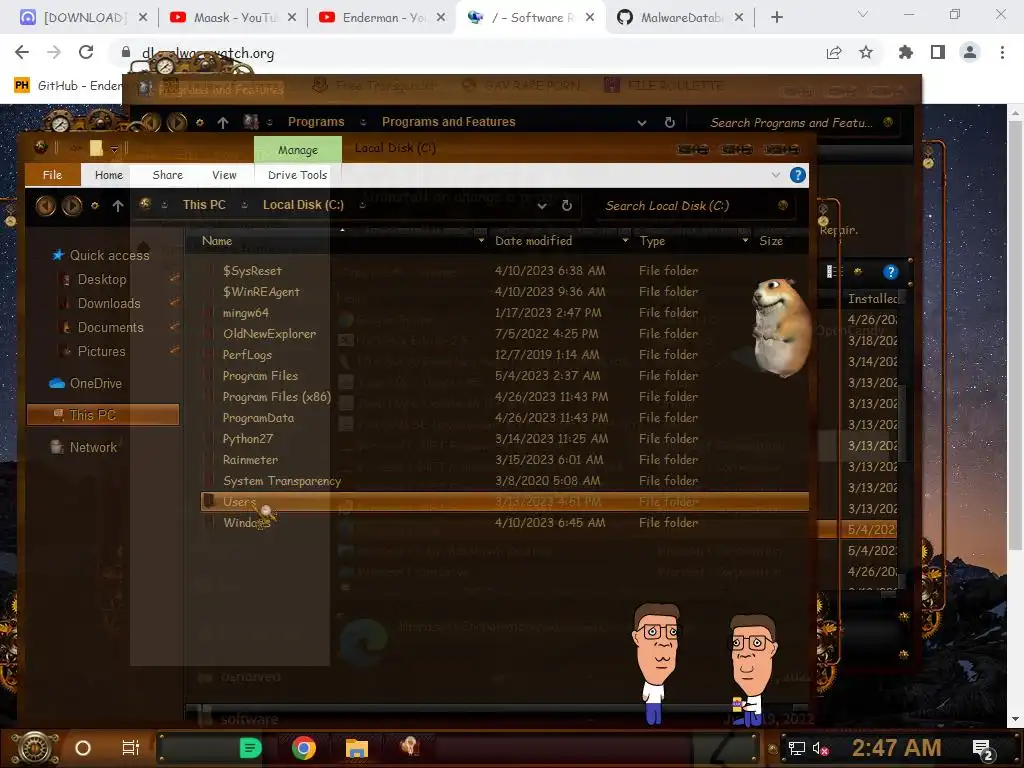Screen dimensions: 1024x768
Task: Open address path history dropdown in explorer
Action: [542, 206]
